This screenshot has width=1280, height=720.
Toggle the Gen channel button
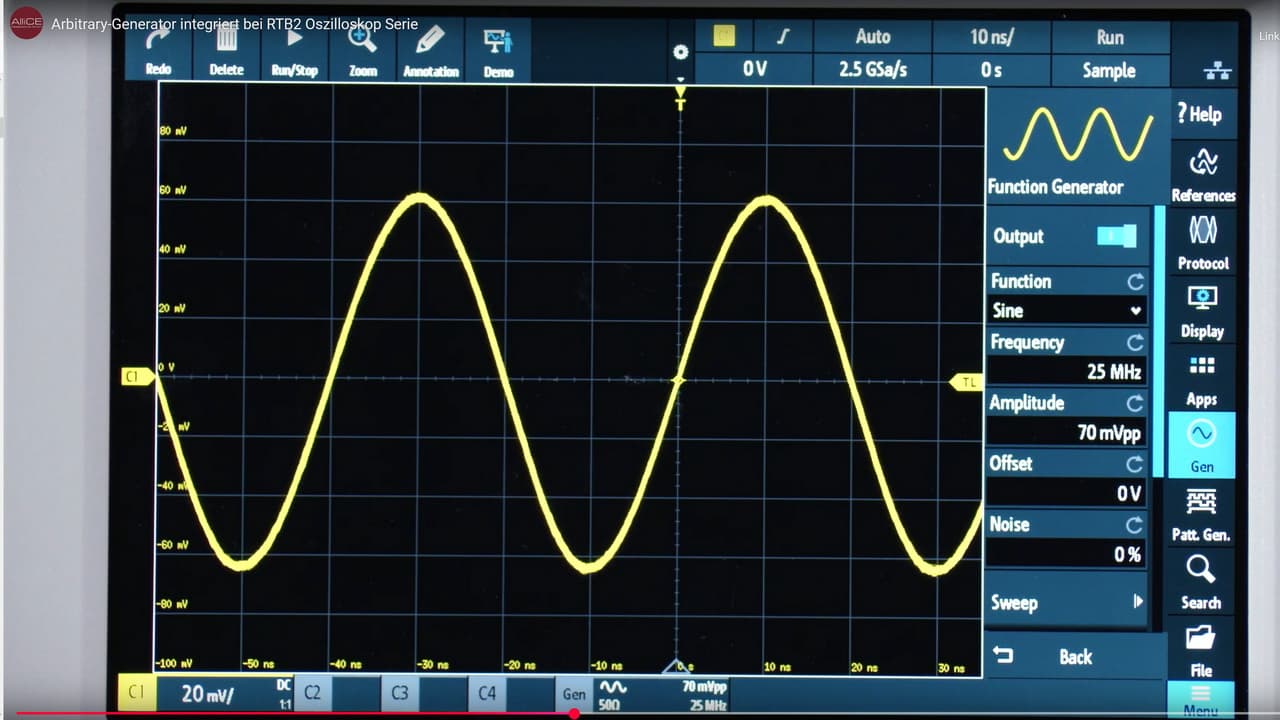coord(574,693)
